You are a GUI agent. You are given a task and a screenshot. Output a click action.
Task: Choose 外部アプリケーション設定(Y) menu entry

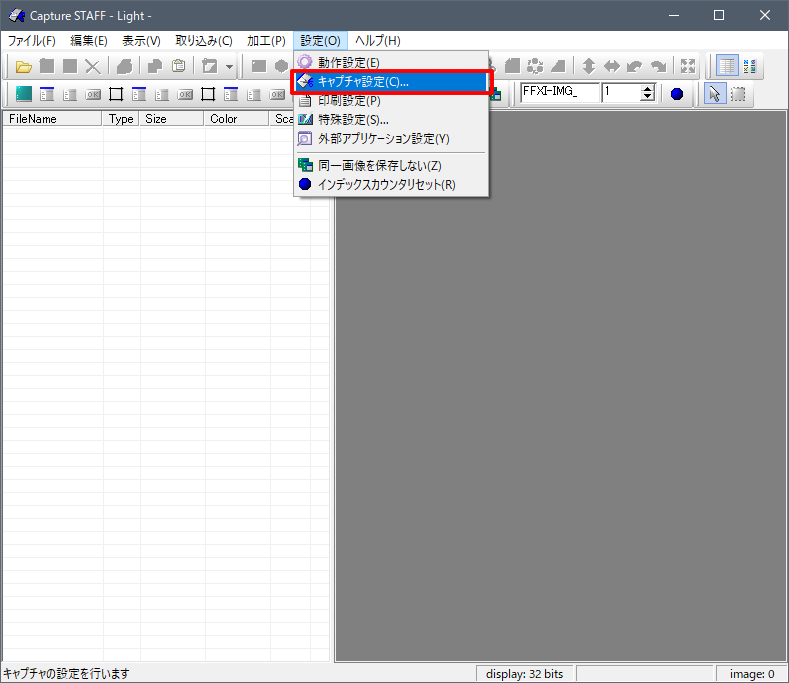[391, 139]
